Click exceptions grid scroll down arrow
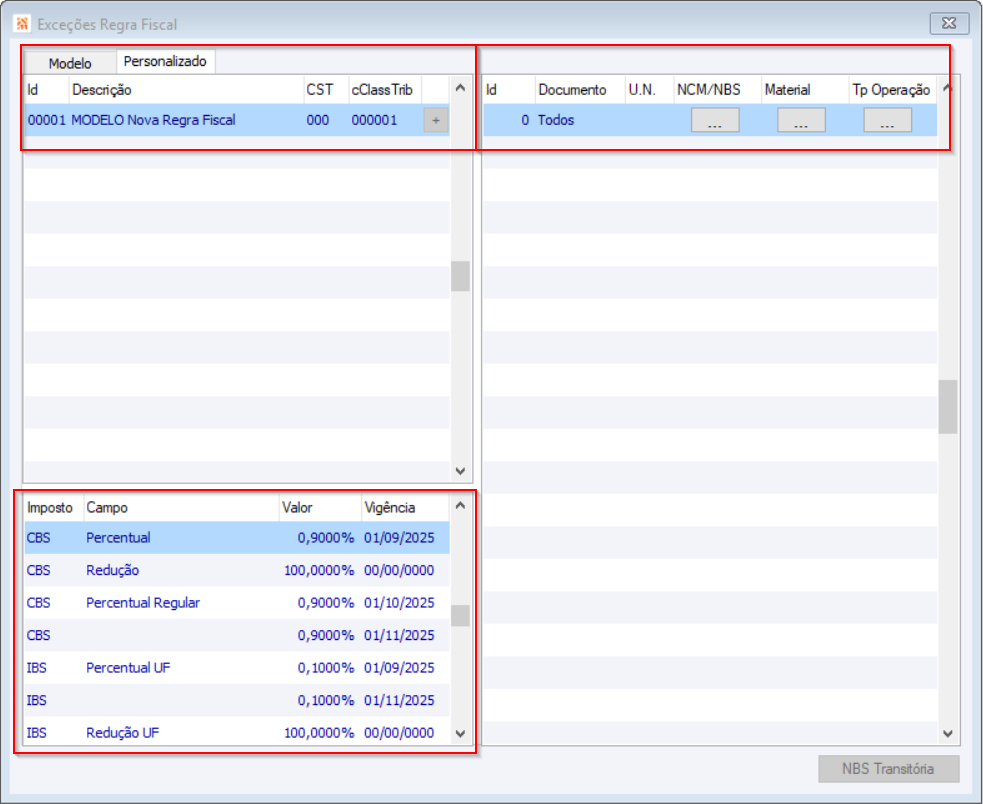The height and width of the screenshot is (804, 983). pos(947,734)
